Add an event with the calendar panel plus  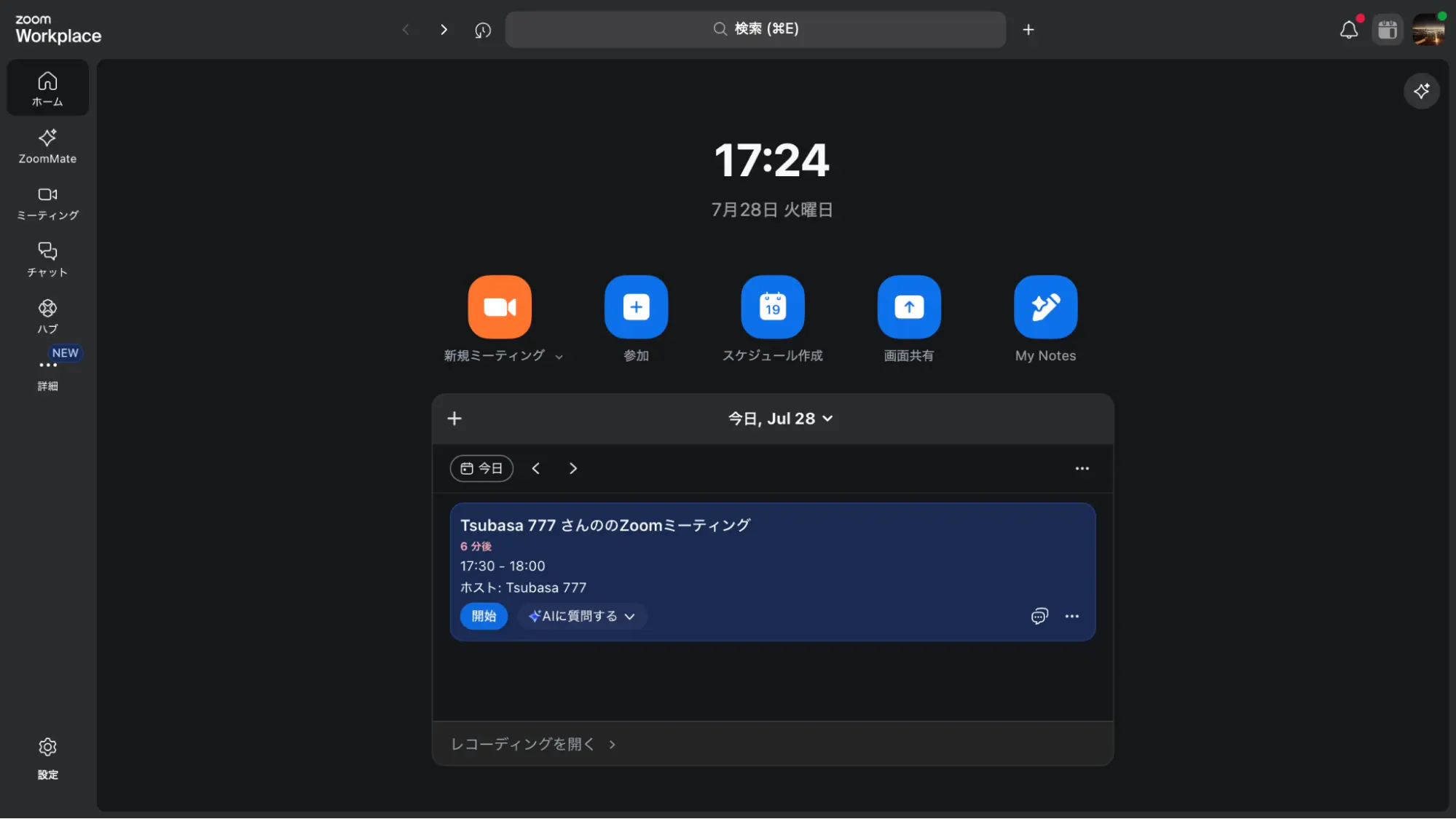(454, 419)
